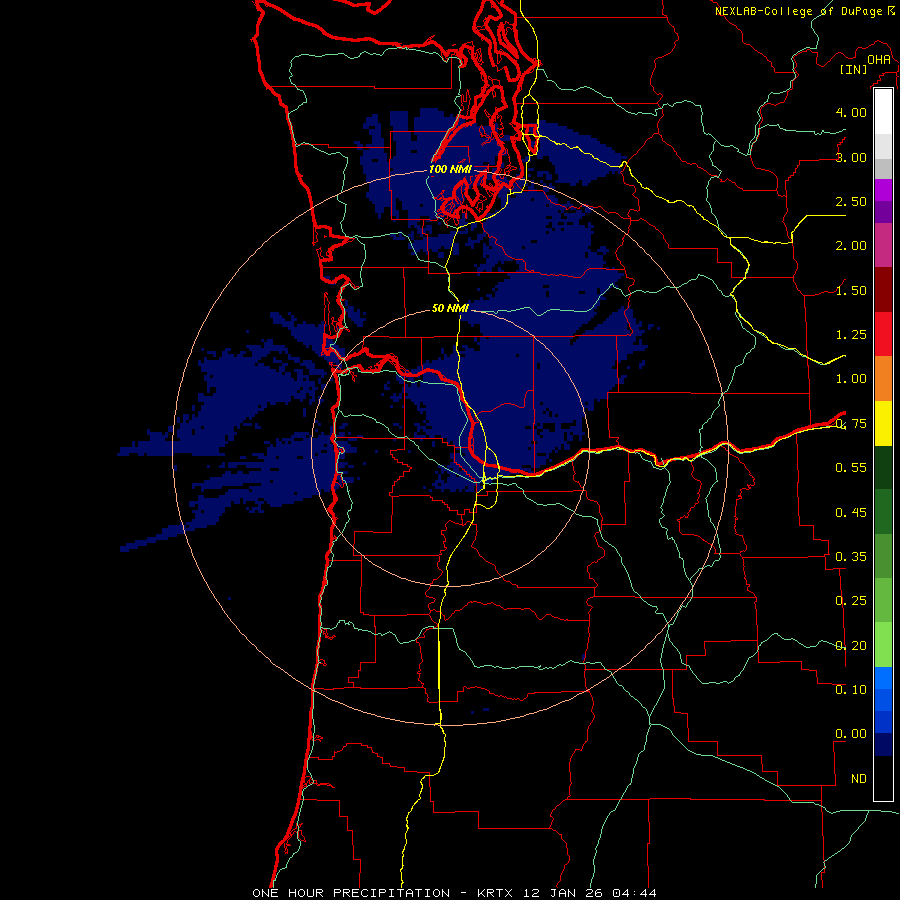The height and width of the screenshot is (900, 900).
Task: Click the NEXLAB-College of DuPage label
Action: 798,11
